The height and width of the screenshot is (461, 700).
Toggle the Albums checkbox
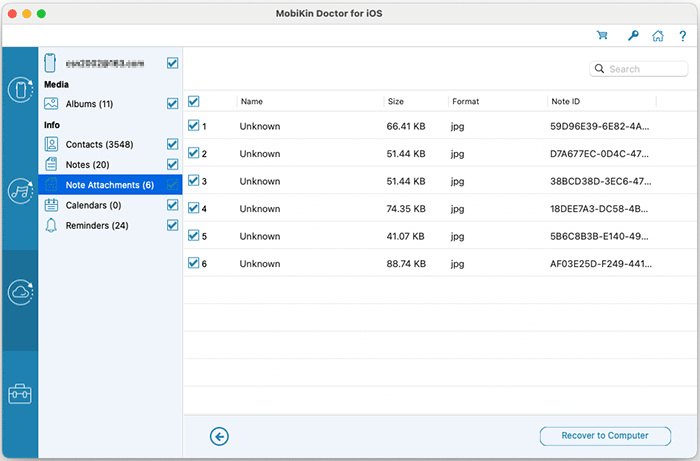(172, 104)
